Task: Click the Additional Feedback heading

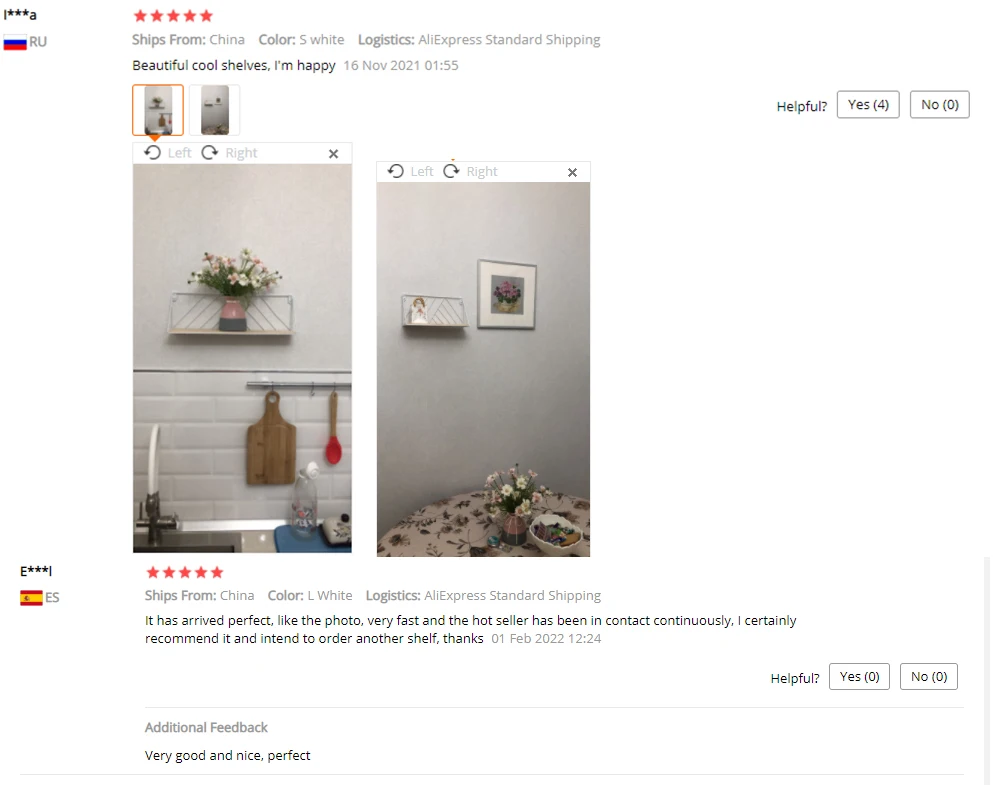Action: (x=206, y=728)
